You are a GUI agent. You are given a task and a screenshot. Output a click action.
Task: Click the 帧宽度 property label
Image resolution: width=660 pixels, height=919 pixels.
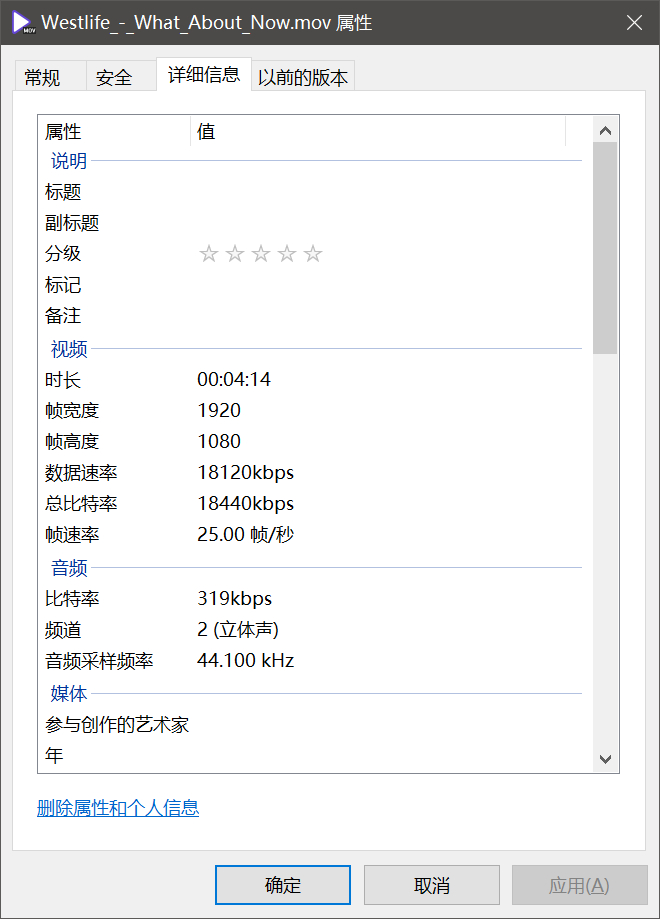72,410
